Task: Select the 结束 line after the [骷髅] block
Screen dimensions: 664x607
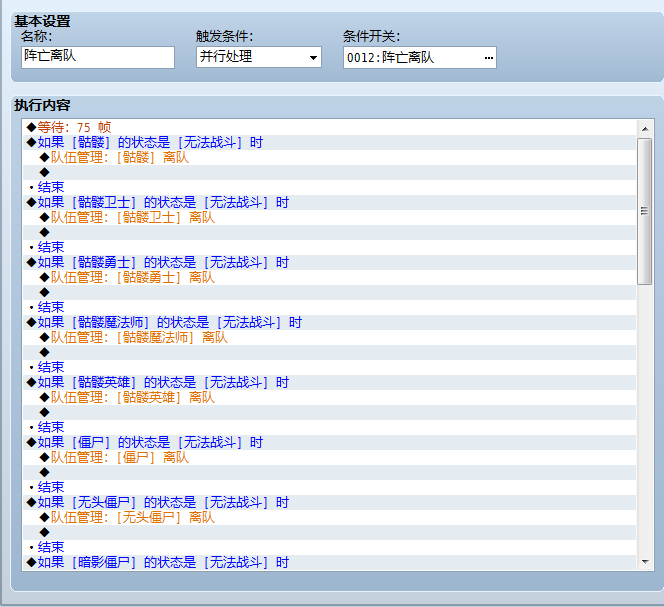Action: (x=329, y=188)
